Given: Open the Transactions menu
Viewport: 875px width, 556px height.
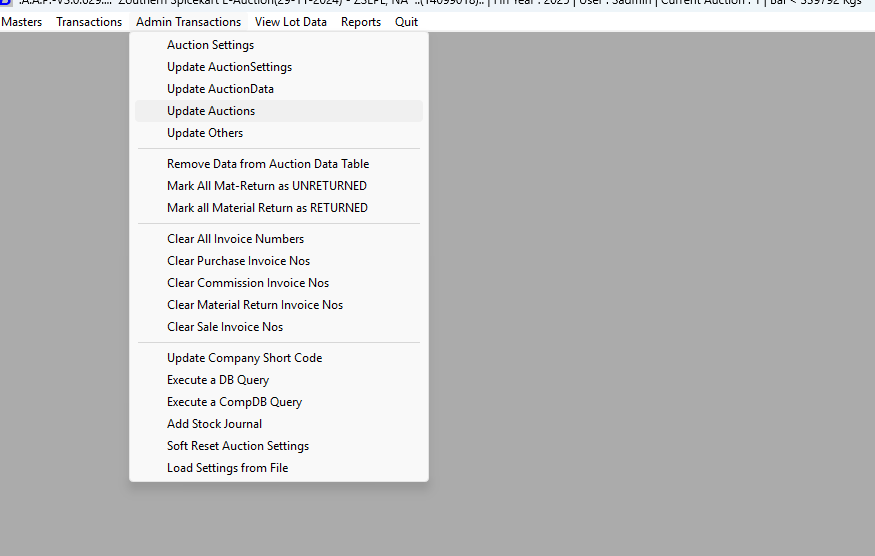Looking at the screenshot, I should point(89,22).
